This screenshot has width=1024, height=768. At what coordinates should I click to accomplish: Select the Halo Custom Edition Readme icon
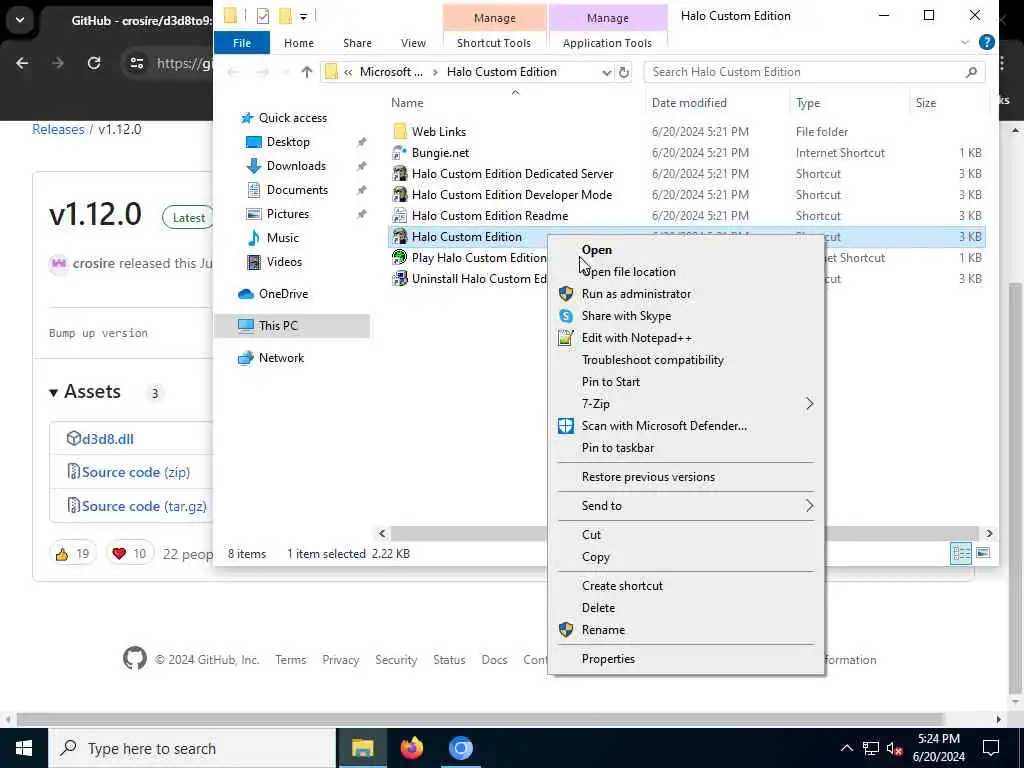coord(400,216)
